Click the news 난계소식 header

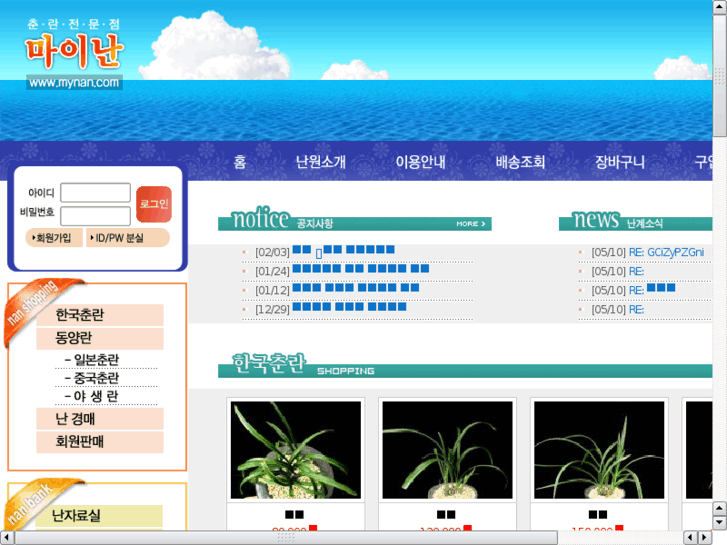point(635,220)
